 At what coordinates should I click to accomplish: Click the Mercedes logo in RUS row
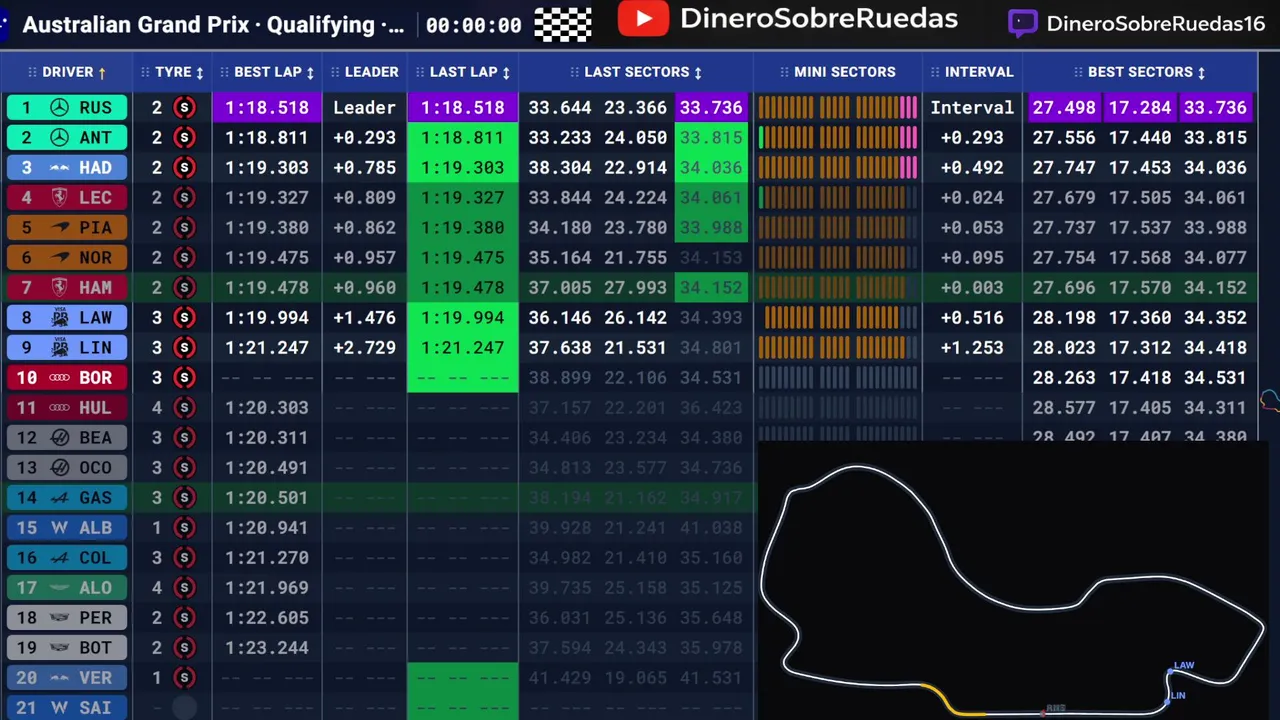[x=59, y=107]
